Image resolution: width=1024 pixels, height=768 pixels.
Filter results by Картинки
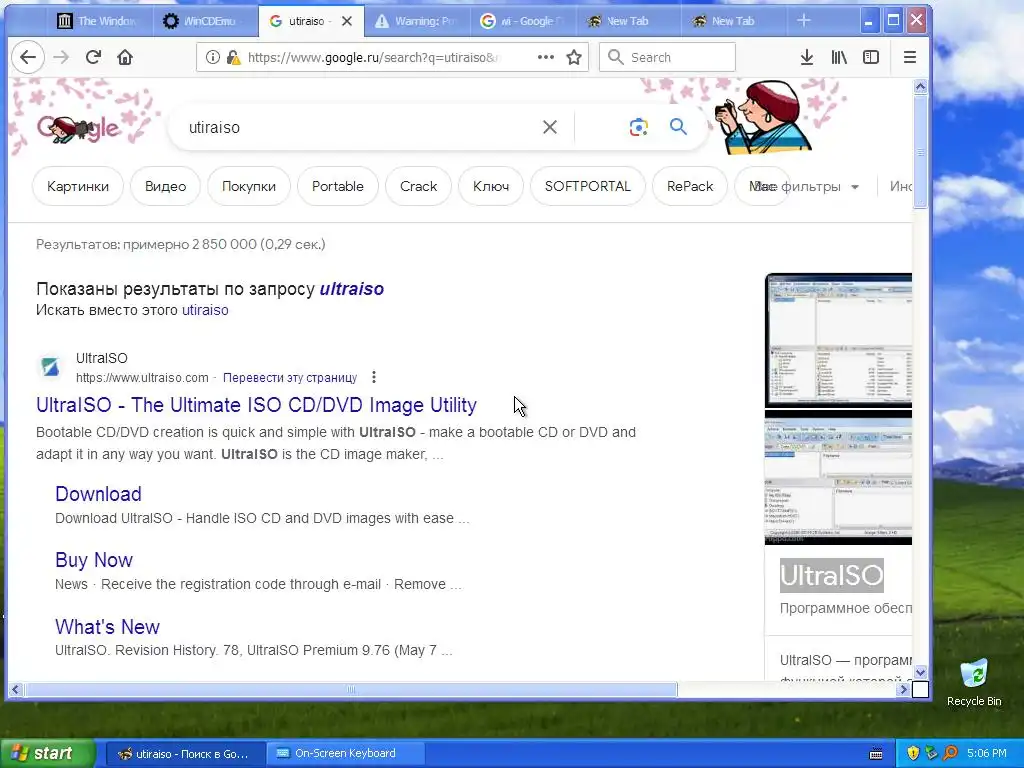pyautogui.click(x=78, y=186)
